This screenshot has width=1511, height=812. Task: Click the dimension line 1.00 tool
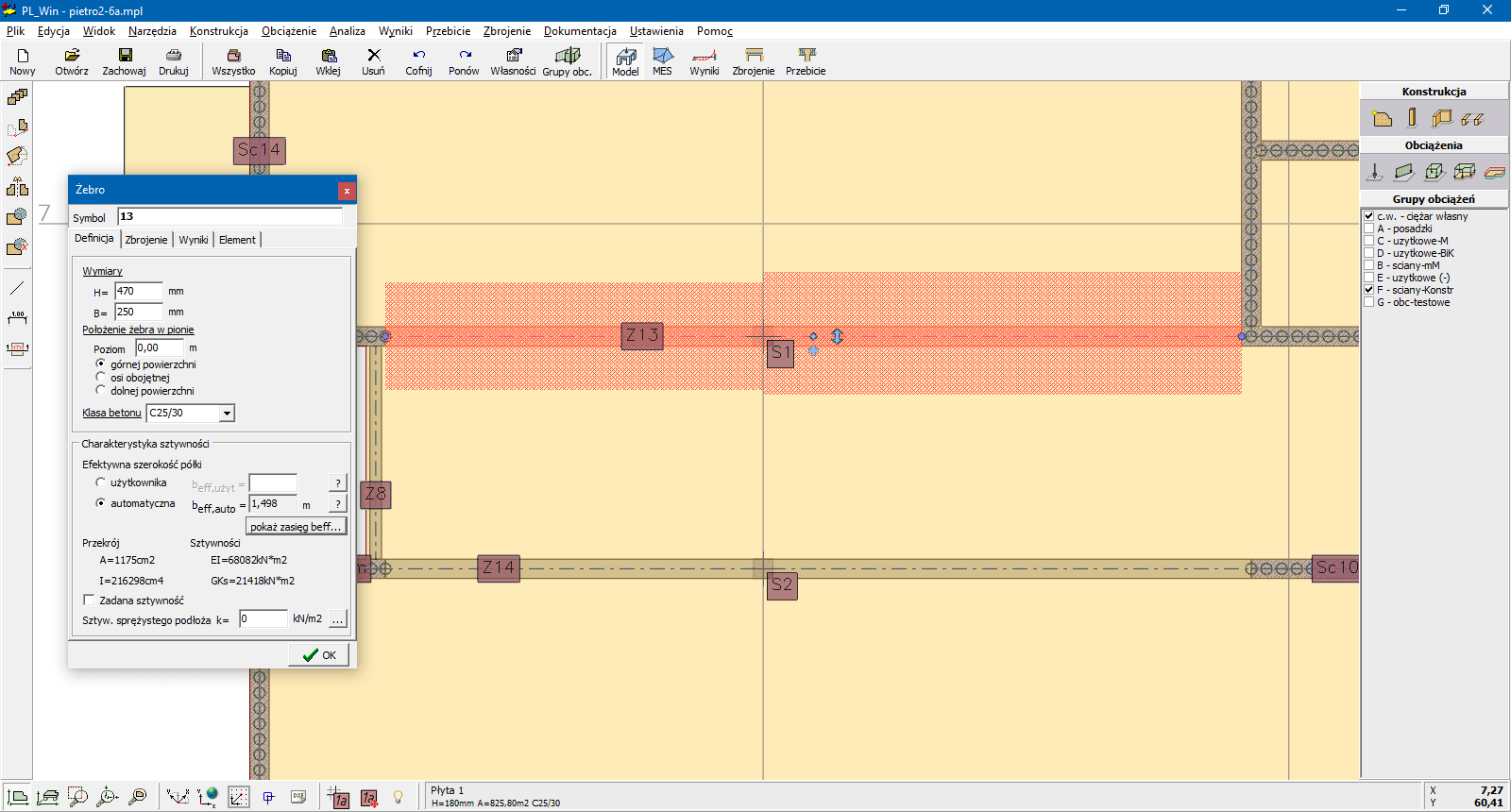17,317
